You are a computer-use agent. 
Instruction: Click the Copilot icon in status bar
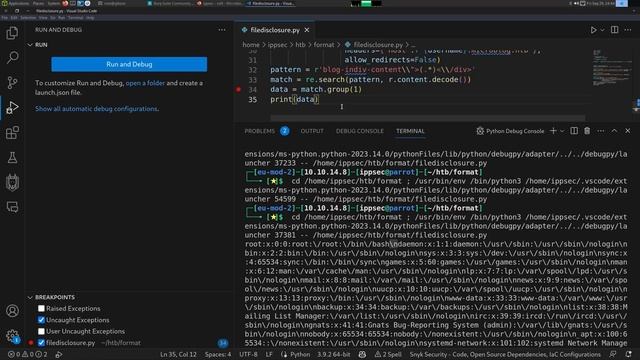pyautogui.click(x=362, y=354)
